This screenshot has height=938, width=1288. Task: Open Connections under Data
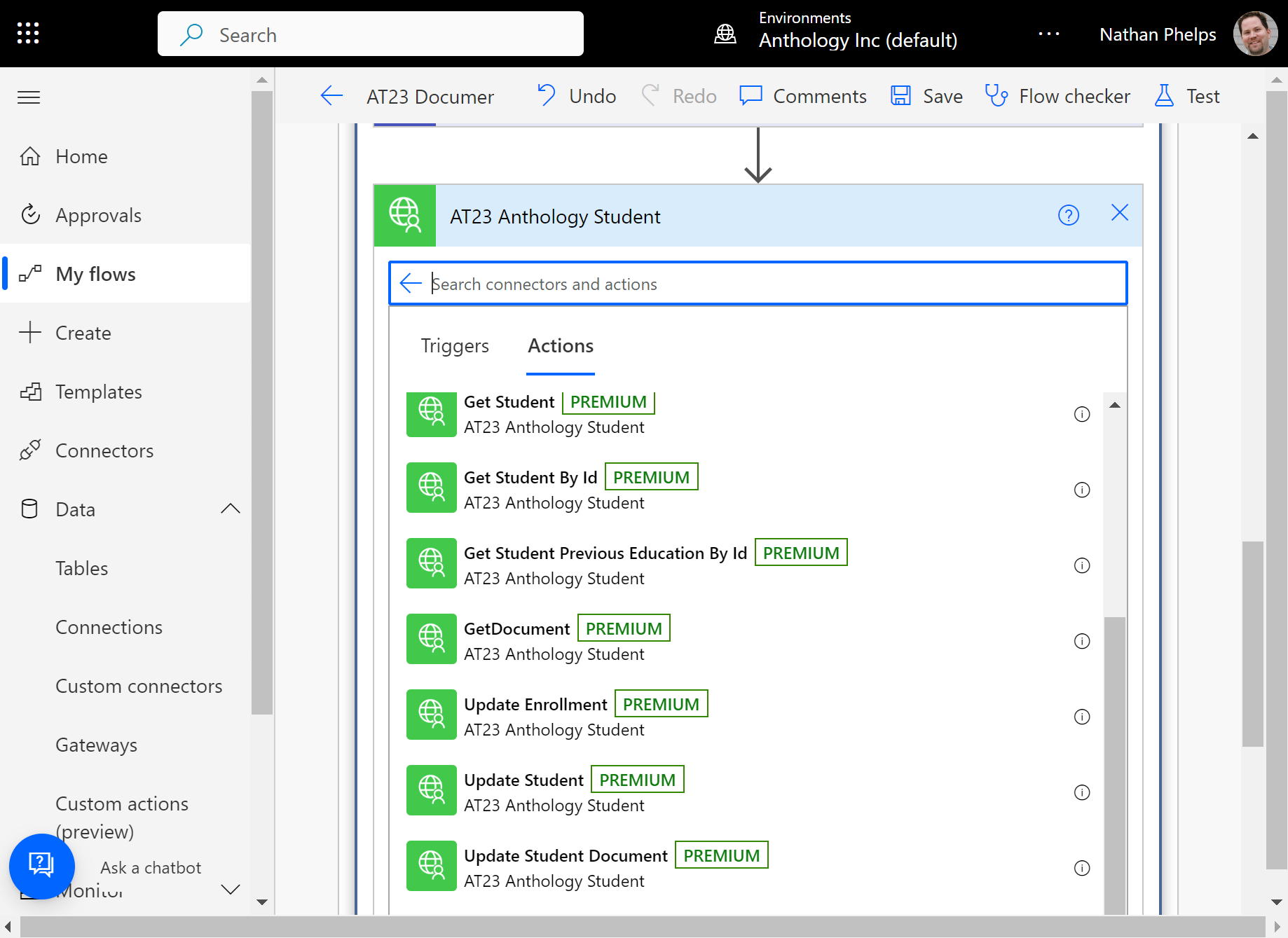(109, 627)
